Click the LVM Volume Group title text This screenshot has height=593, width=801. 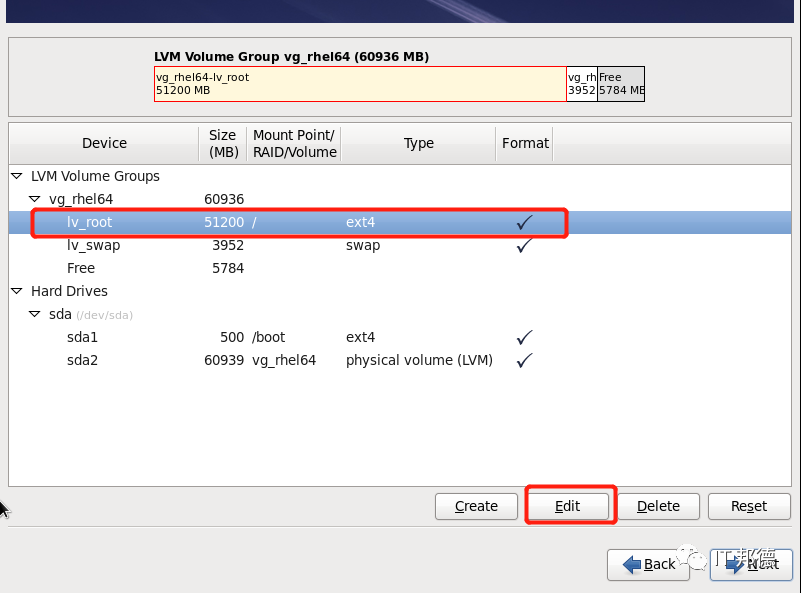pos(291,57)
